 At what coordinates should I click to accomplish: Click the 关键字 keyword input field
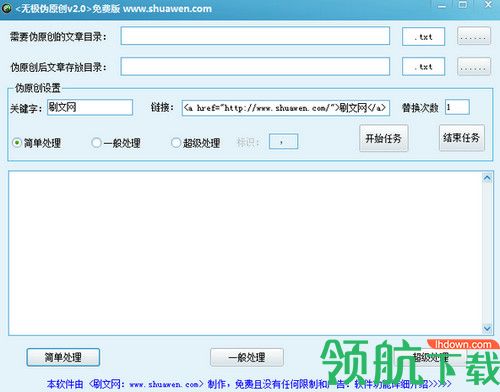90,107
